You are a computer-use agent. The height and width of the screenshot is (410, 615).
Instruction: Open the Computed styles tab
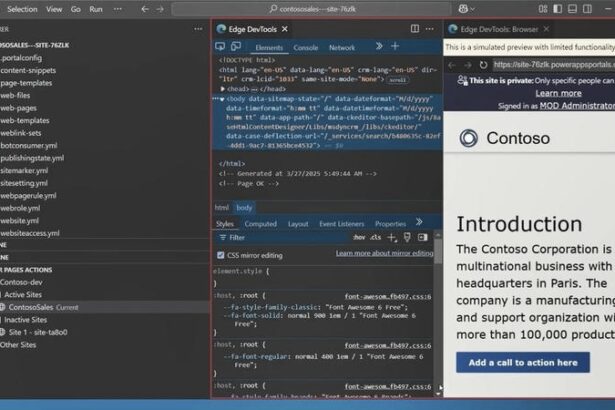(x=260, y=224)
